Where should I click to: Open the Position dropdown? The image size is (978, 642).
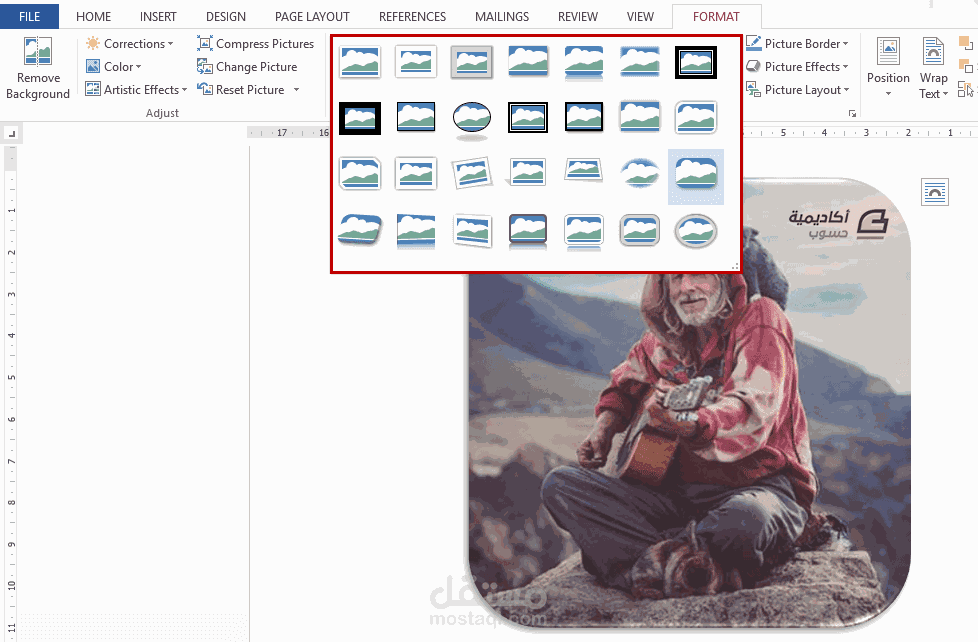888,67
